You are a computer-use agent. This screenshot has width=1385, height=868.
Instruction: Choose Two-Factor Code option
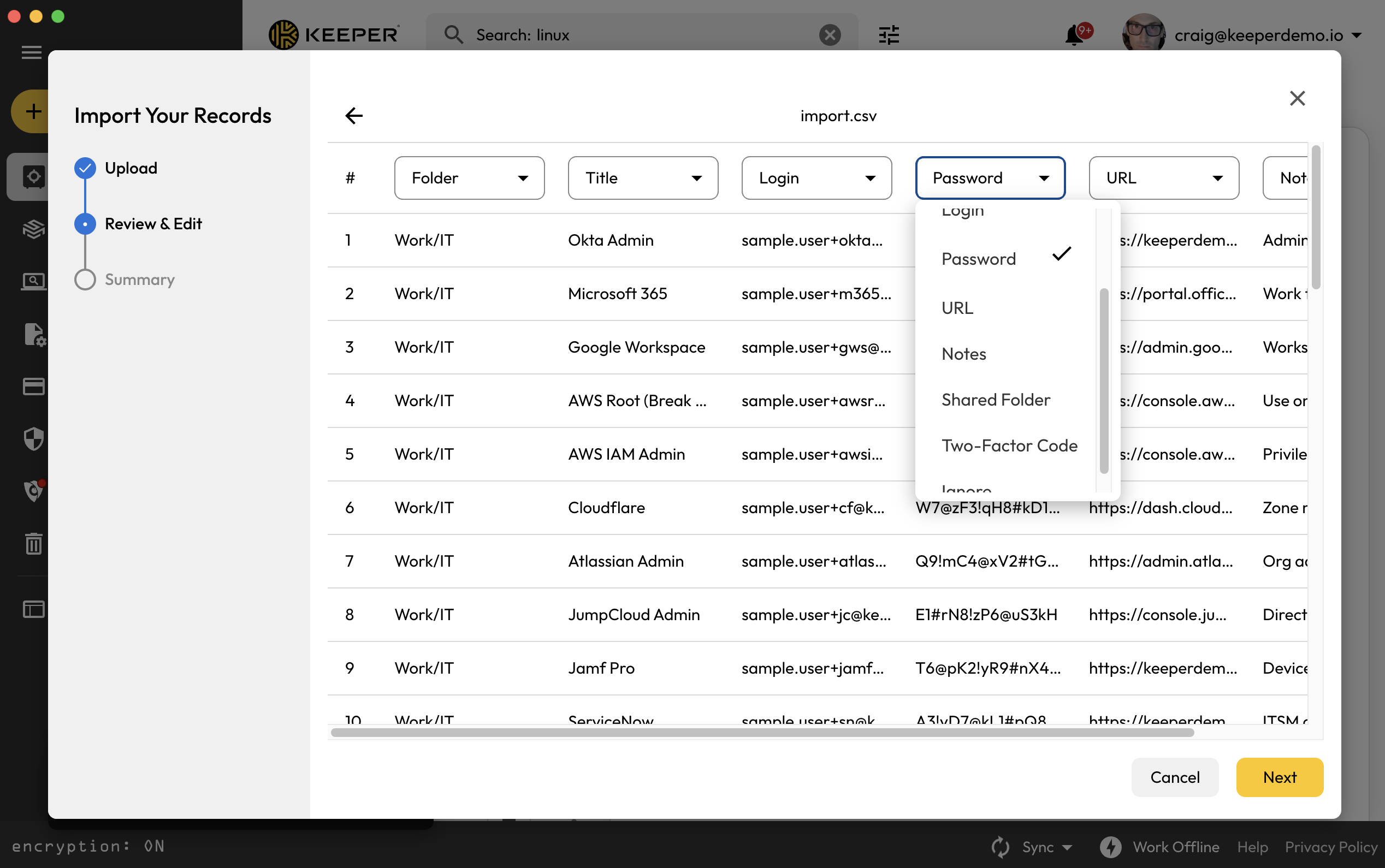tap(1009, 445)
